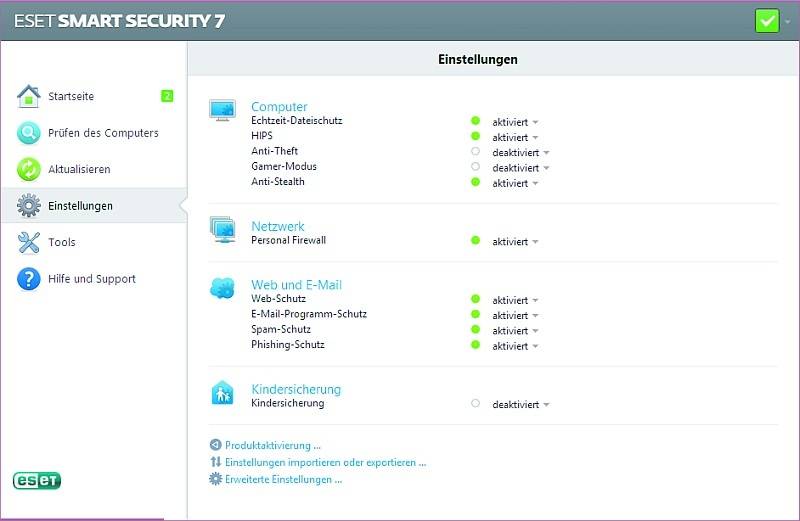Click the Produktaktivierung arrow icon
800x521 pixels.
click(216, 445)
